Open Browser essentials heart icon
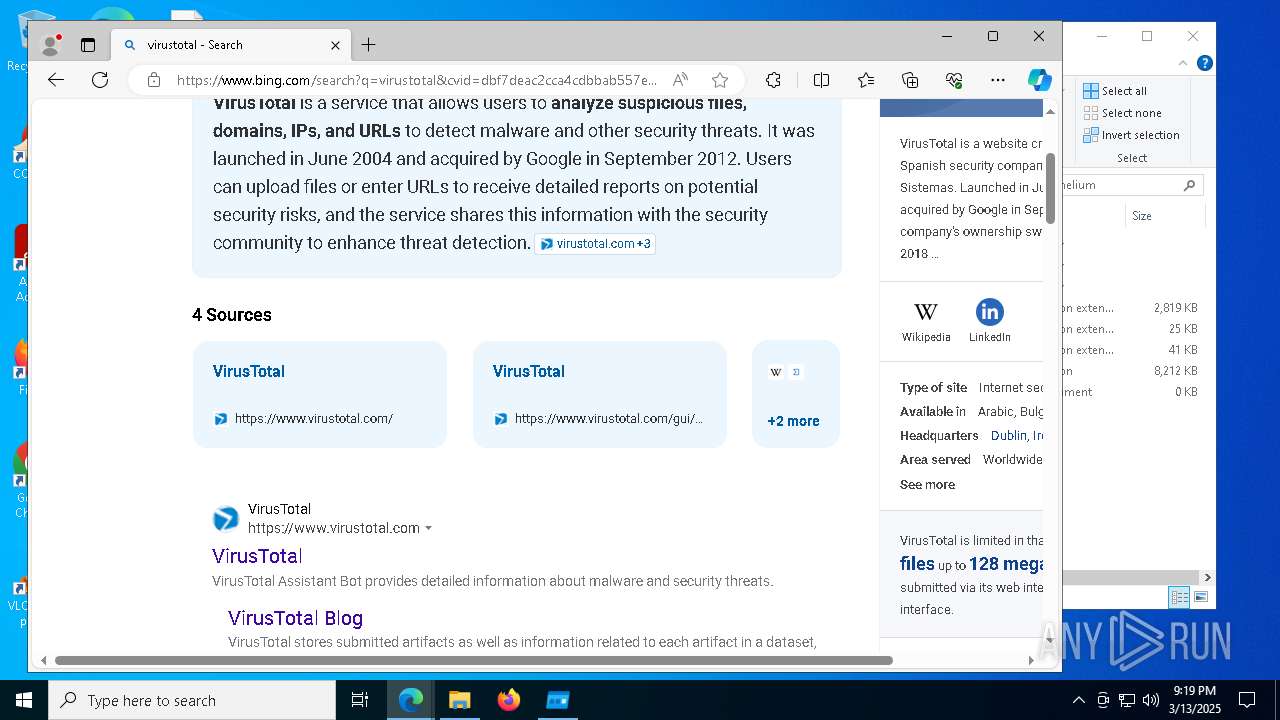Viewport: 1280px width, 720px height. tap(954, 80)
